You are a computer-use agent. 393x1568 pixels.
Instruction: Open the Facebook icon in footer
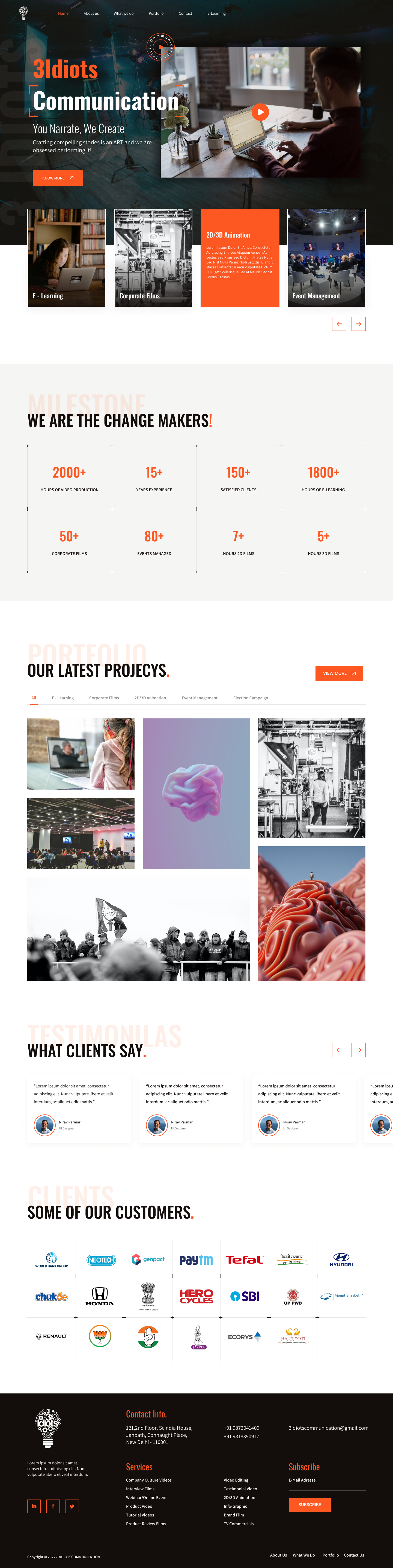[53, 1506]
